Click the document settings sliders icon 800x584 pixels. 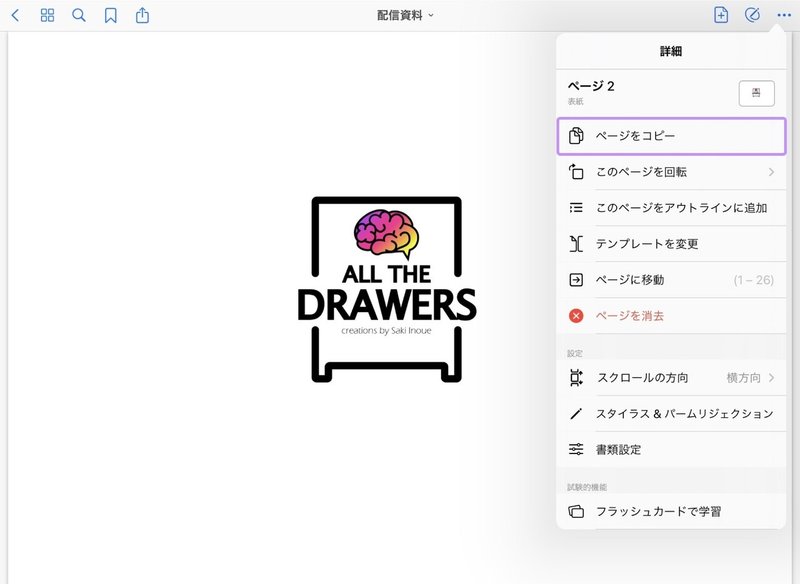pos(576,449)
